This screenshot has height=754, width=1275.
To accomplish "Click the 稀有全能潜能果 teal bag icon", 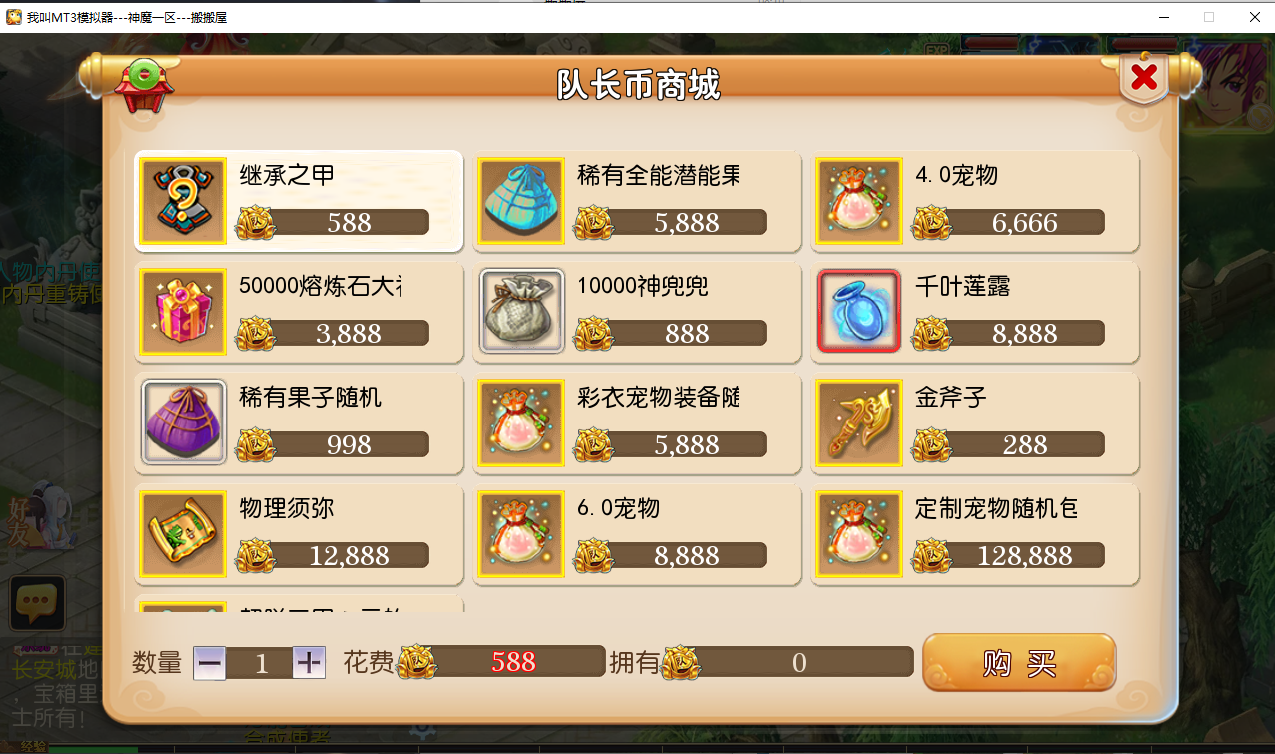I will (x=521, y=201).
